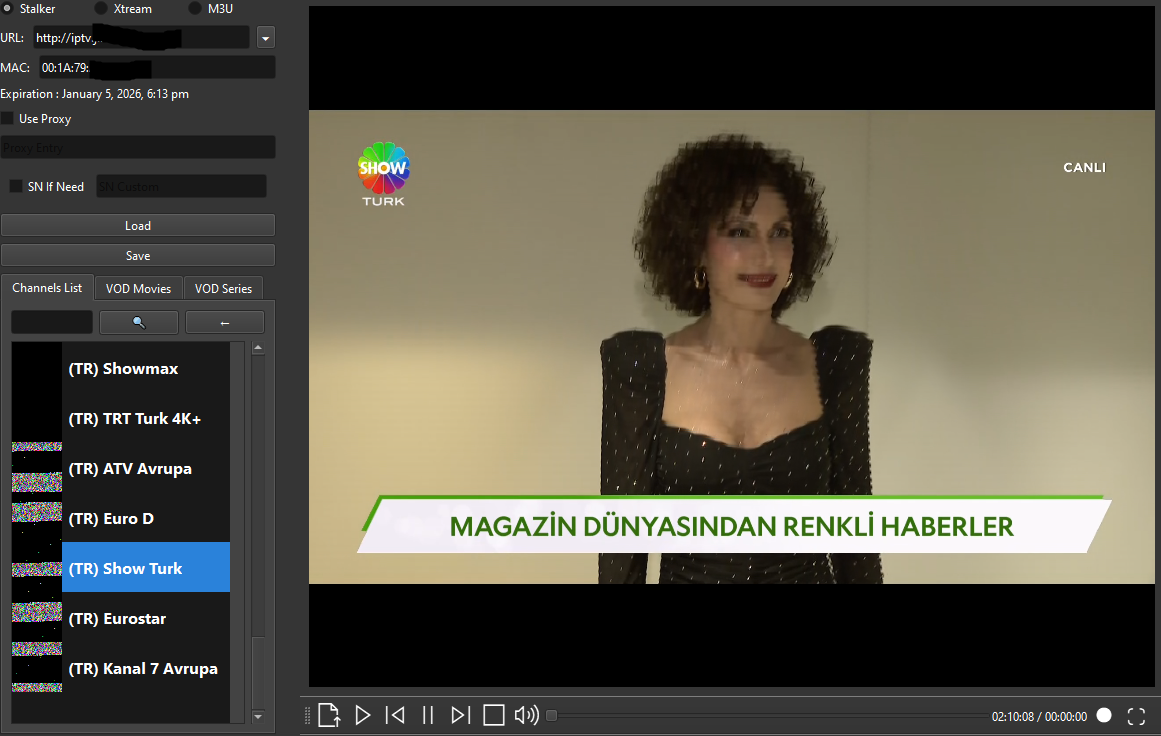
Task: Stop the video playback
Action: point(494,715)
